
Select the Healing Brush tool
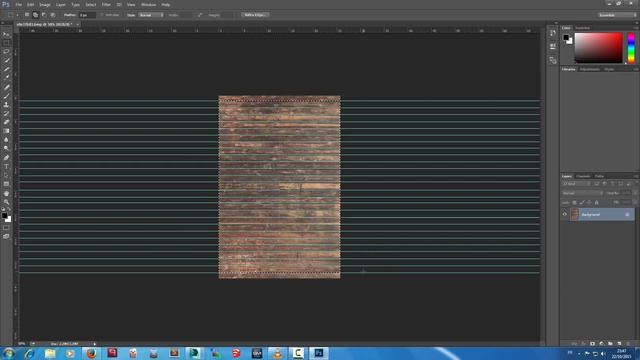6,87
